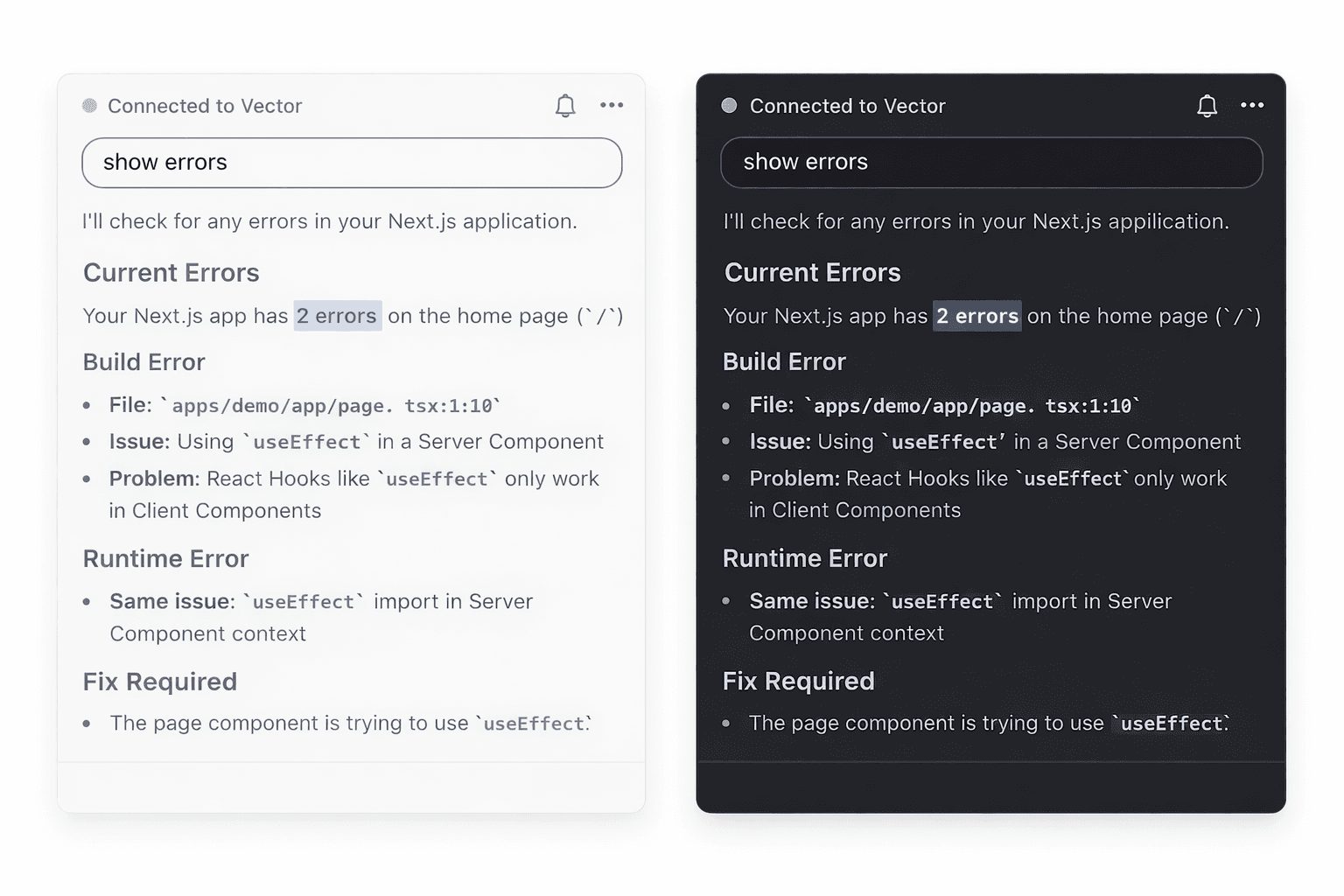Select the highlighted 2 errors badge in dark panel
Viewport: 1344px width, 896px height.
[977, 316]
